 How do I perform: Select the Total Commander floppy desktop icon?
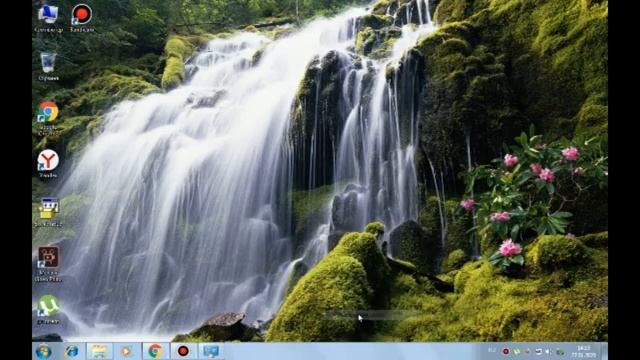(x=48, y=212)
